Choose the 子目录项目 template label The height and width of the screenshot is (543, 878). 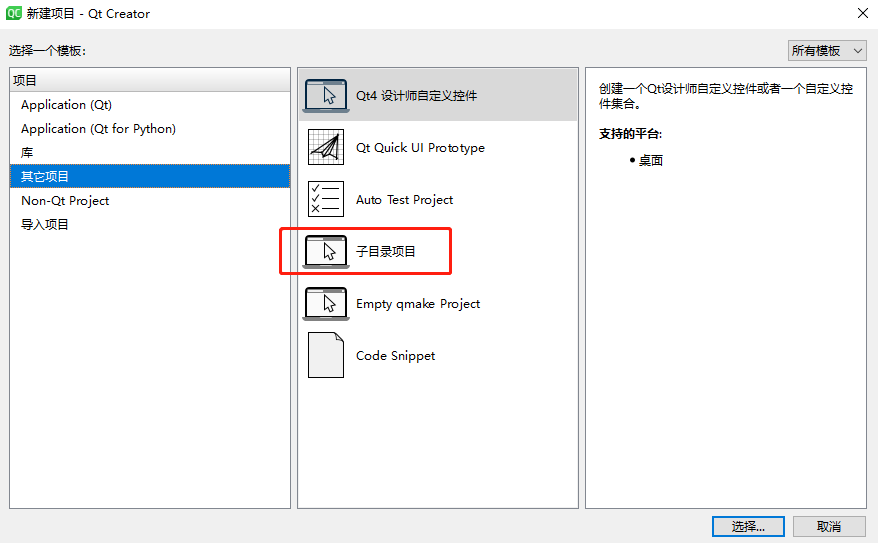tap(386, 251)
